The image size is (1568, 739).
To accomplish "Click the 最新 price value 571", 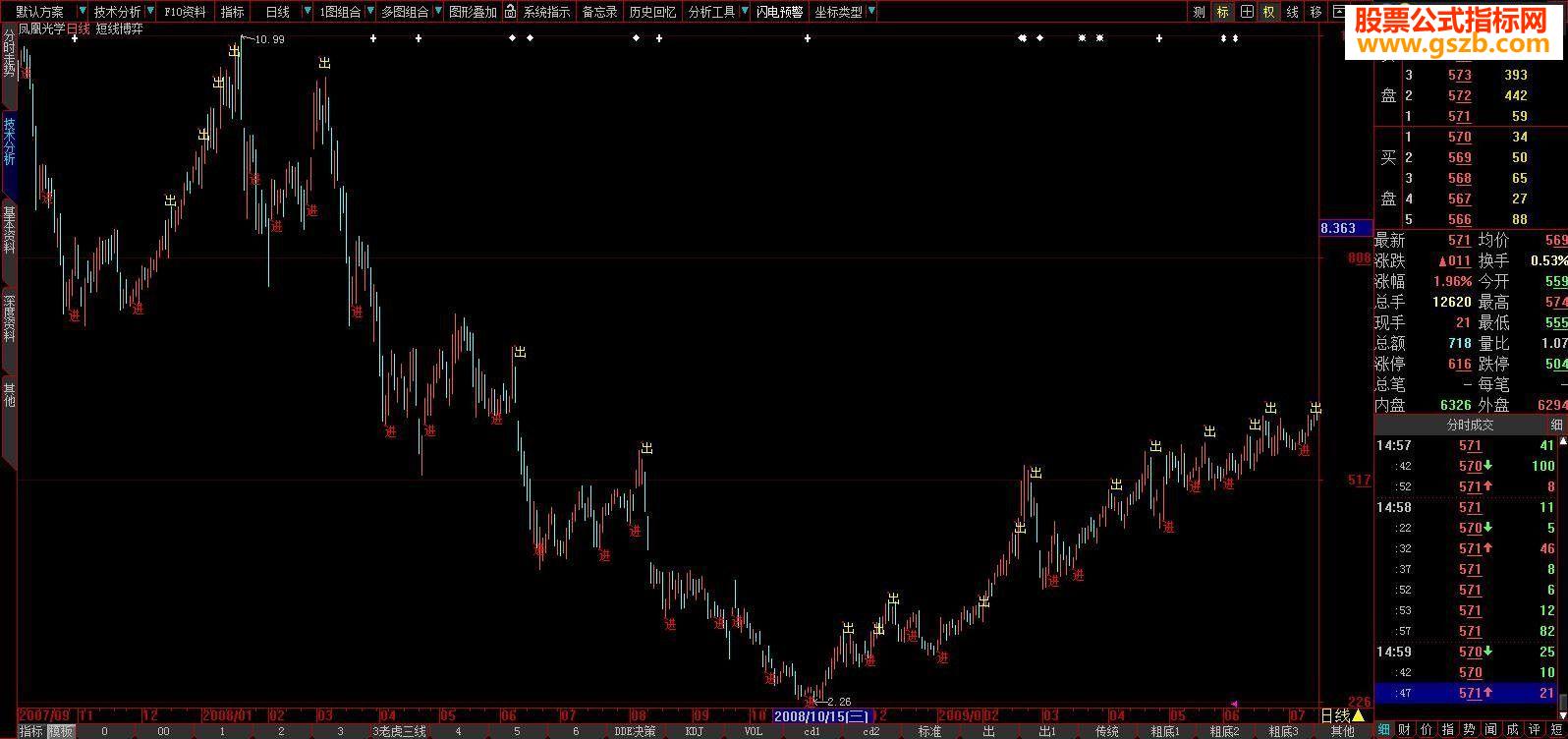I will pos(1460,240).
